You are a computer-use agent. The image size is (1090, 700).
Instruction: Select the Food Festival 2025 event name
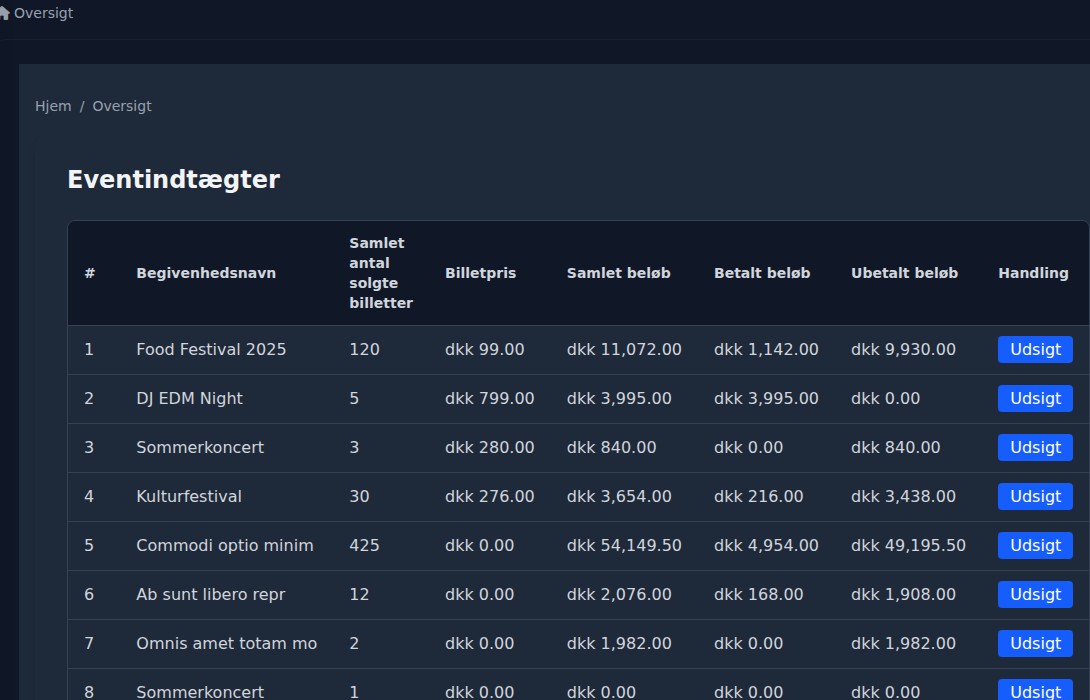[211, 350]
